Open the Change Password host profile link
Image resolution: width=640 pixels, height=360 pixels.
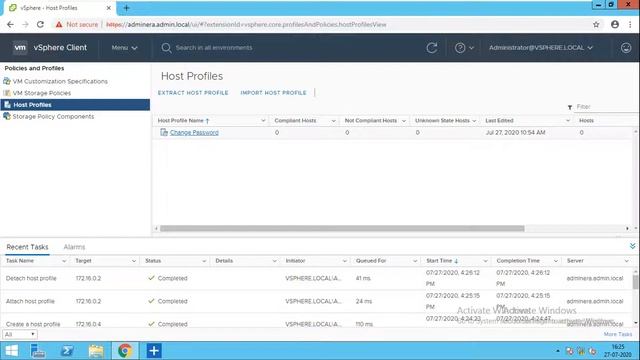click(194, 133)
